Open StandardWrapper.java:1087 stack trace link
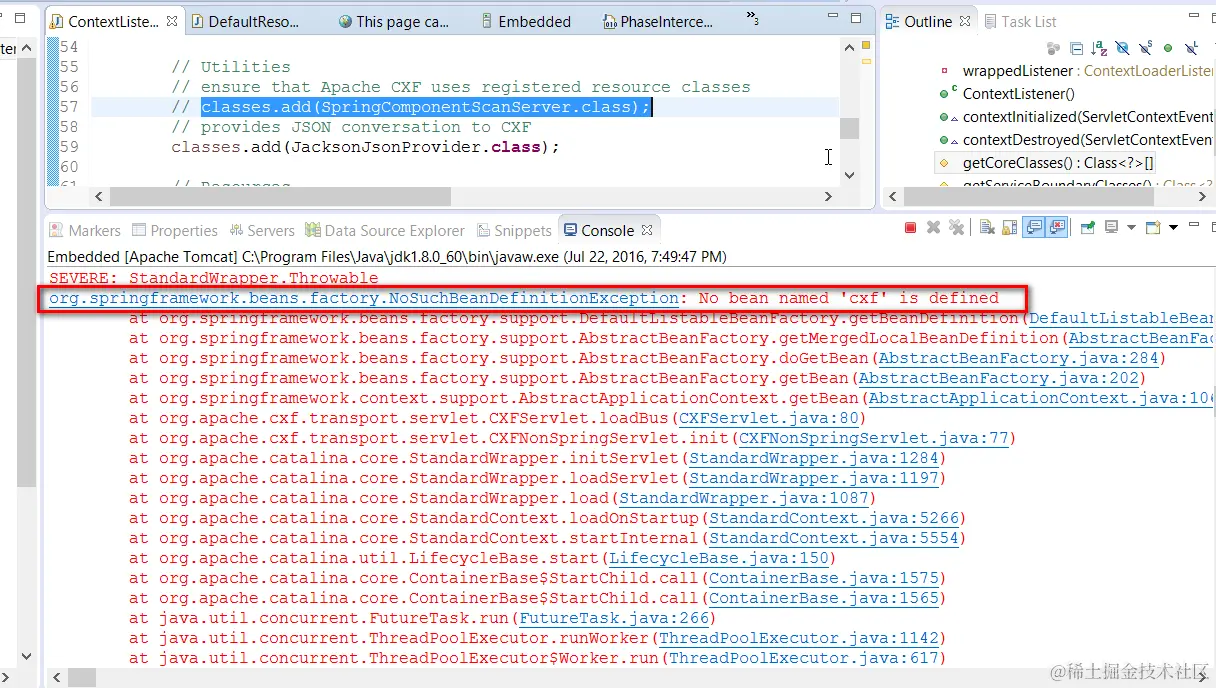 point(744,498)
